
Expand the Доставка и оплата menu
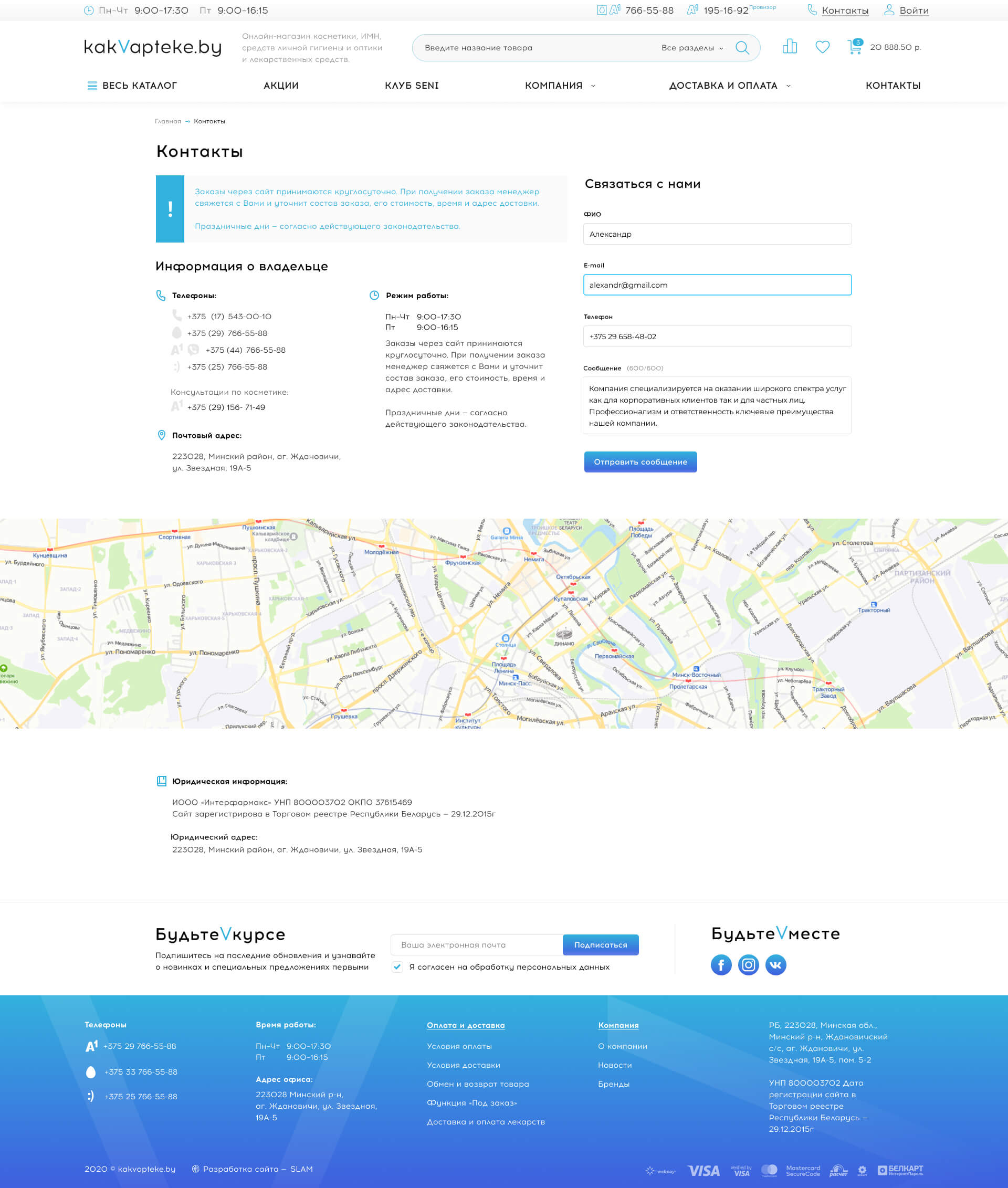(730, 86)
